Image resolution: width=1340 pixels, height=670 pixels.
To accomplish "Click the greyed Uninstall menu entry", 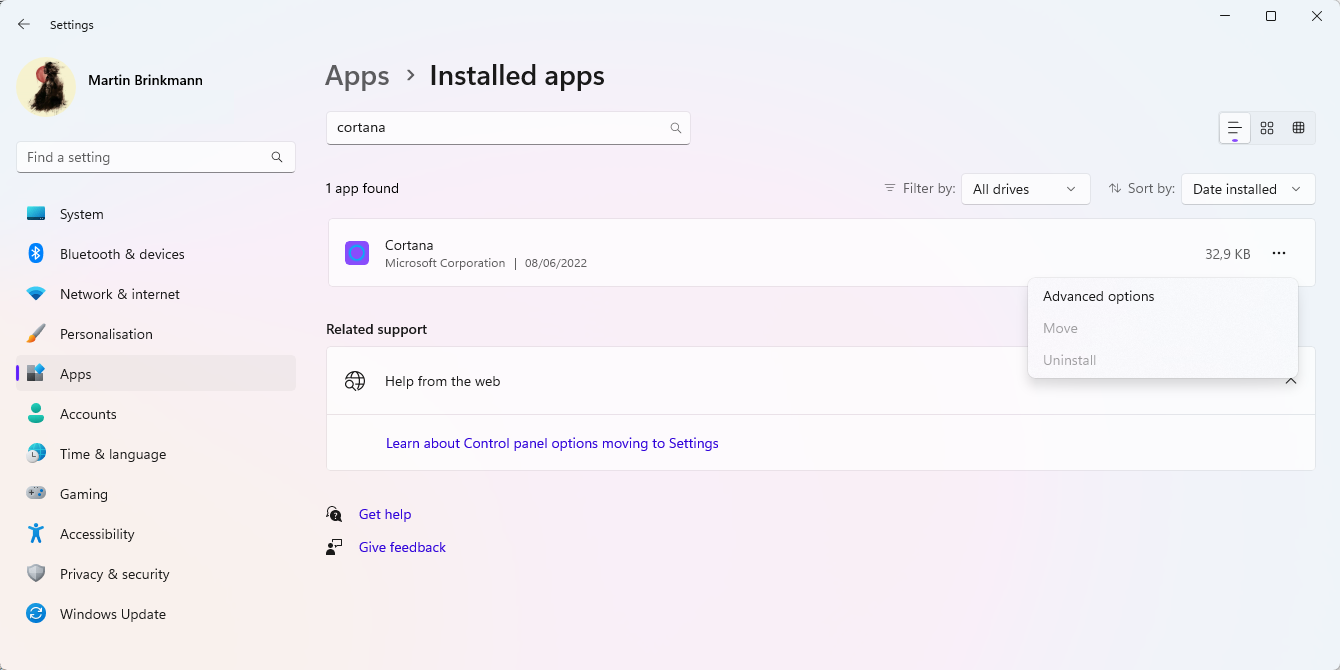I will (x=1163, y=360).
